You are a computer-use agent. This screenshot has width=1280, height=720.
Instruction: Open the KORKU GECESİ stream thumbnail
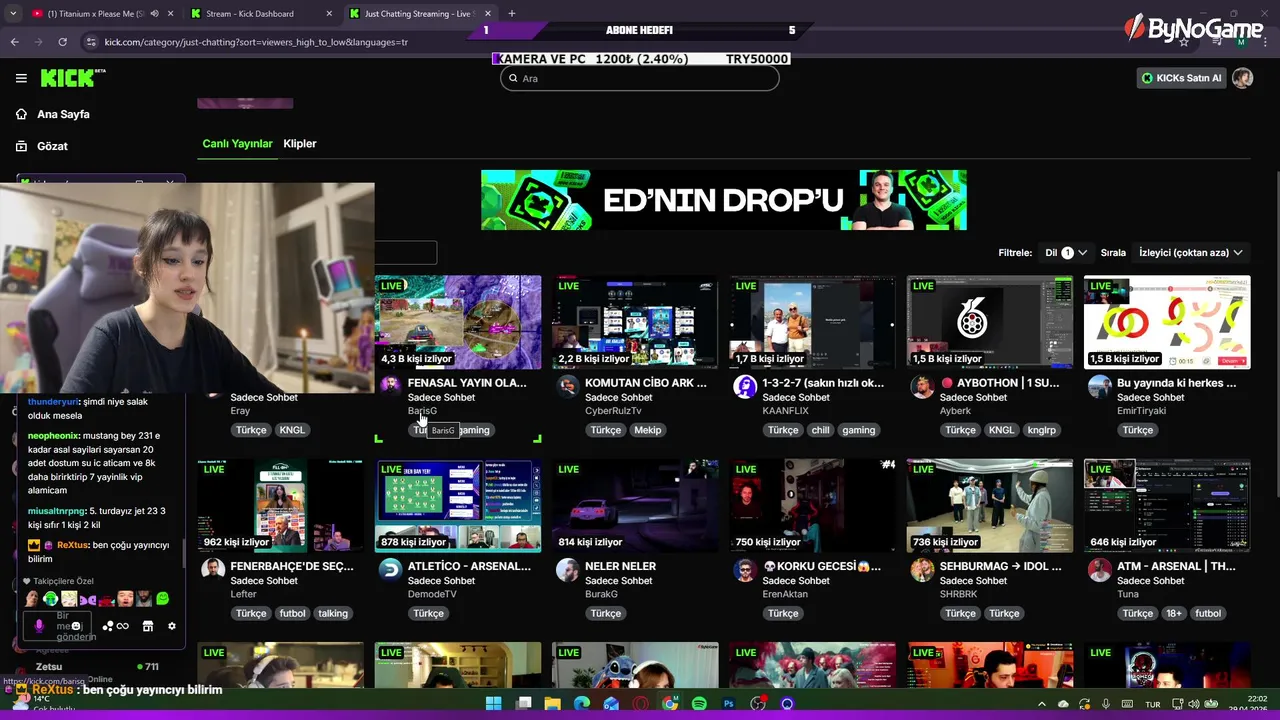point(812,506)
